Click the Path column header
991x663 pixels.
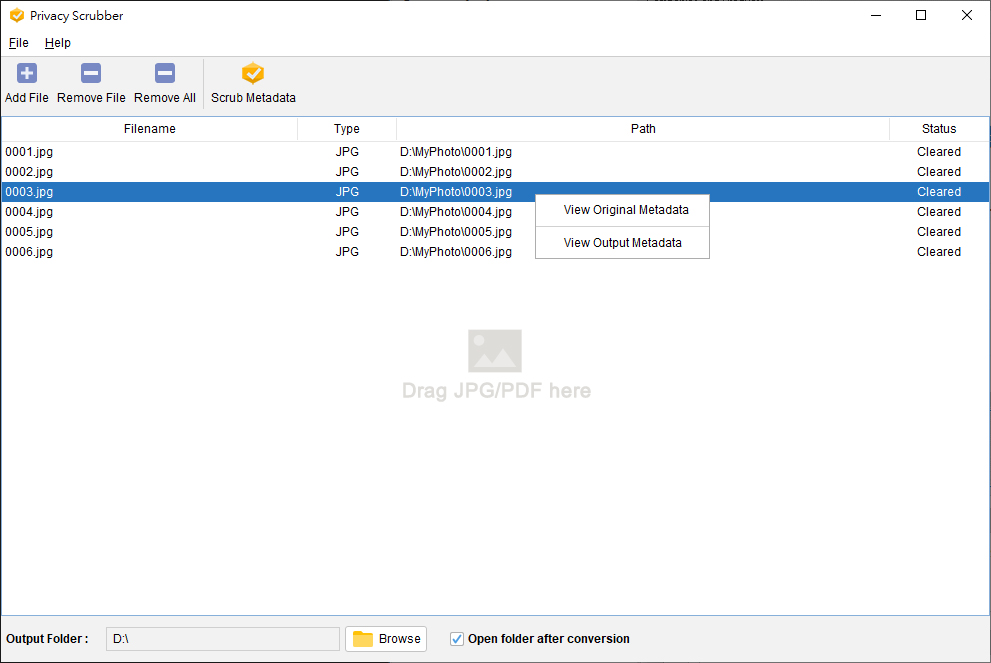[643, 129]
